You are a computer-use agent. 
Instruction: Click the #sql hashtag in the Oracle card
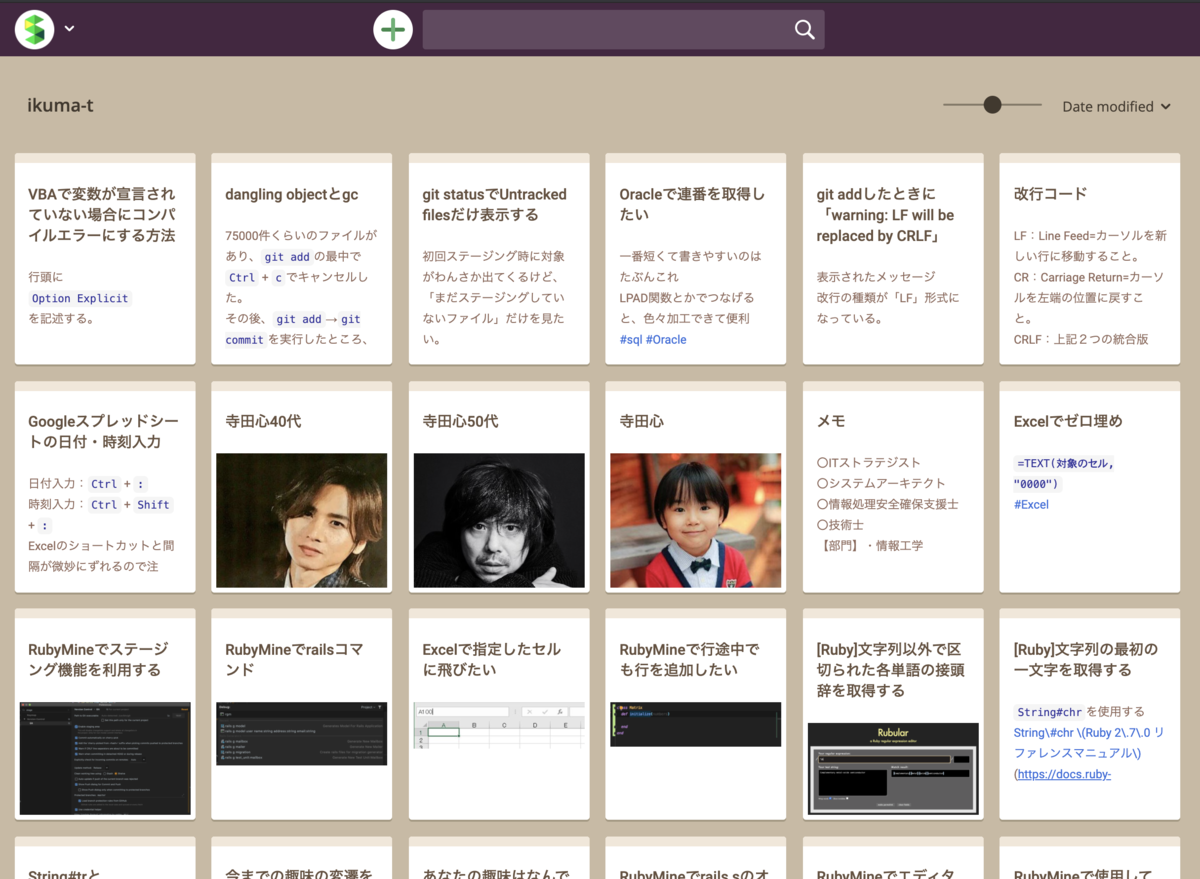click(x=630, y=340)
